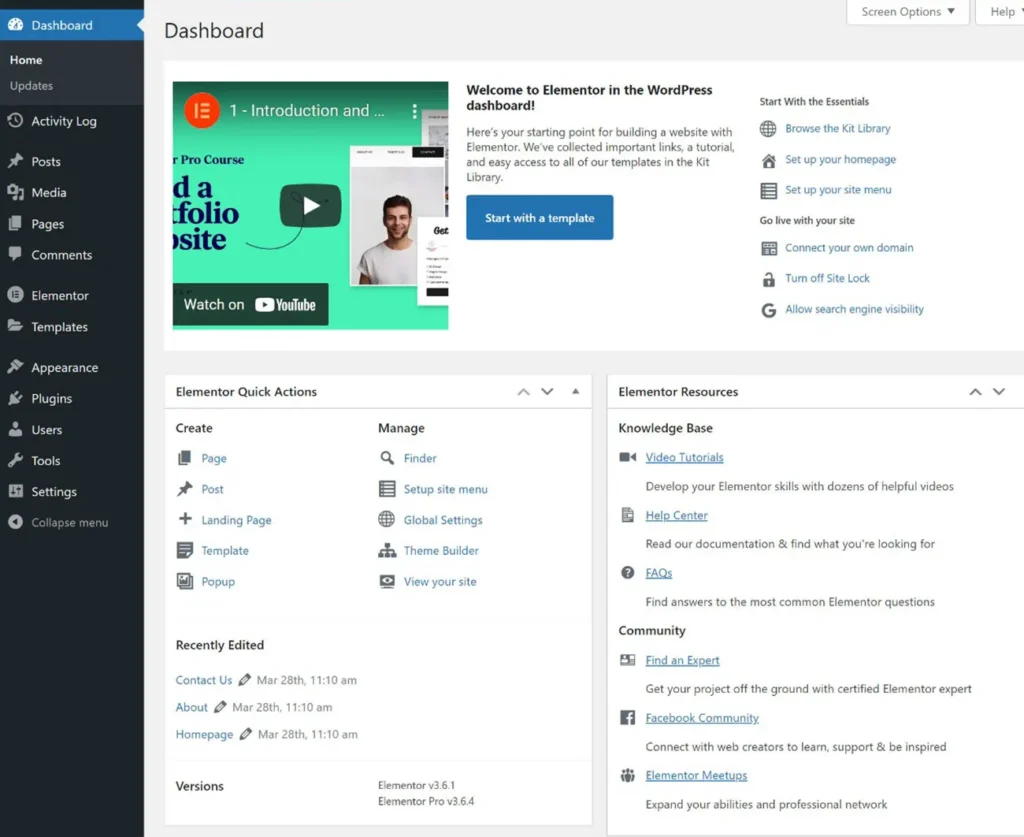Click the Tools wrench icon in sidebar
The width and height of the screenshot is (1024, 837).
click(x=16, y=460)
